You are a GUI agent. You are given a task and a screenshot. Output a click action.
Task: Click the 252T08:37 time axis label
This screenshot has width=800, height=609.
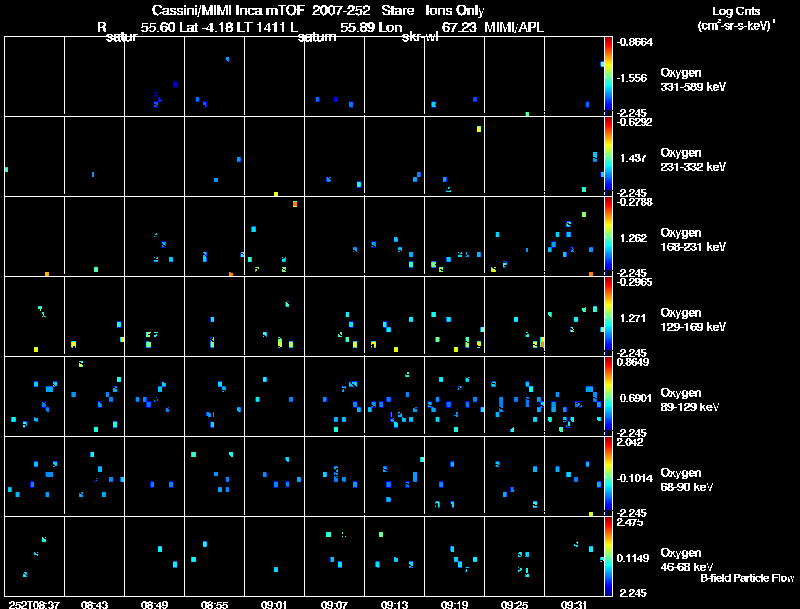point(34,604)
